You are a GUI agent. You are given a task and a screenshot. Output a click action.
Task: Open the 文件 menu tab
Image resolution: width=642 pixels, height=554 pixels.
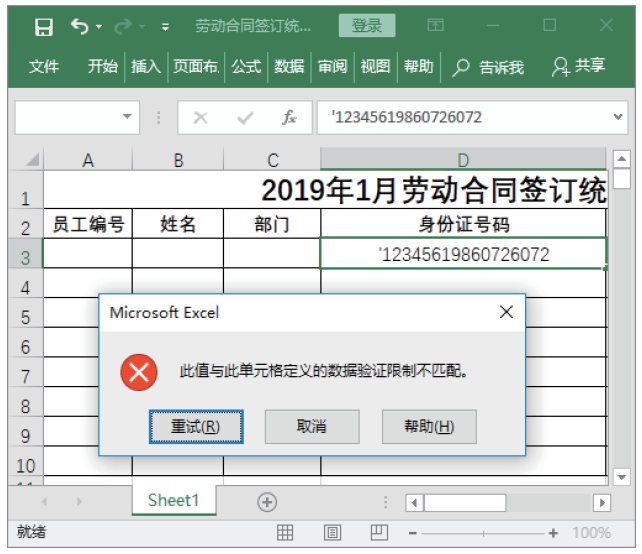pyautogui.click(x=44, y=66)
